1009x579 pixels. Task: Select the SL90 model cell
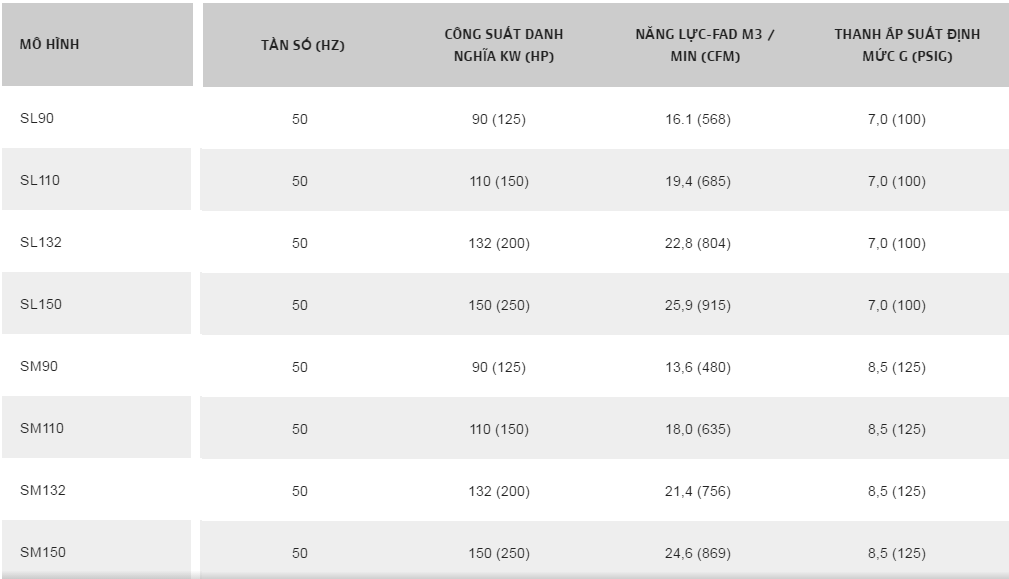(x=37, y=118)
